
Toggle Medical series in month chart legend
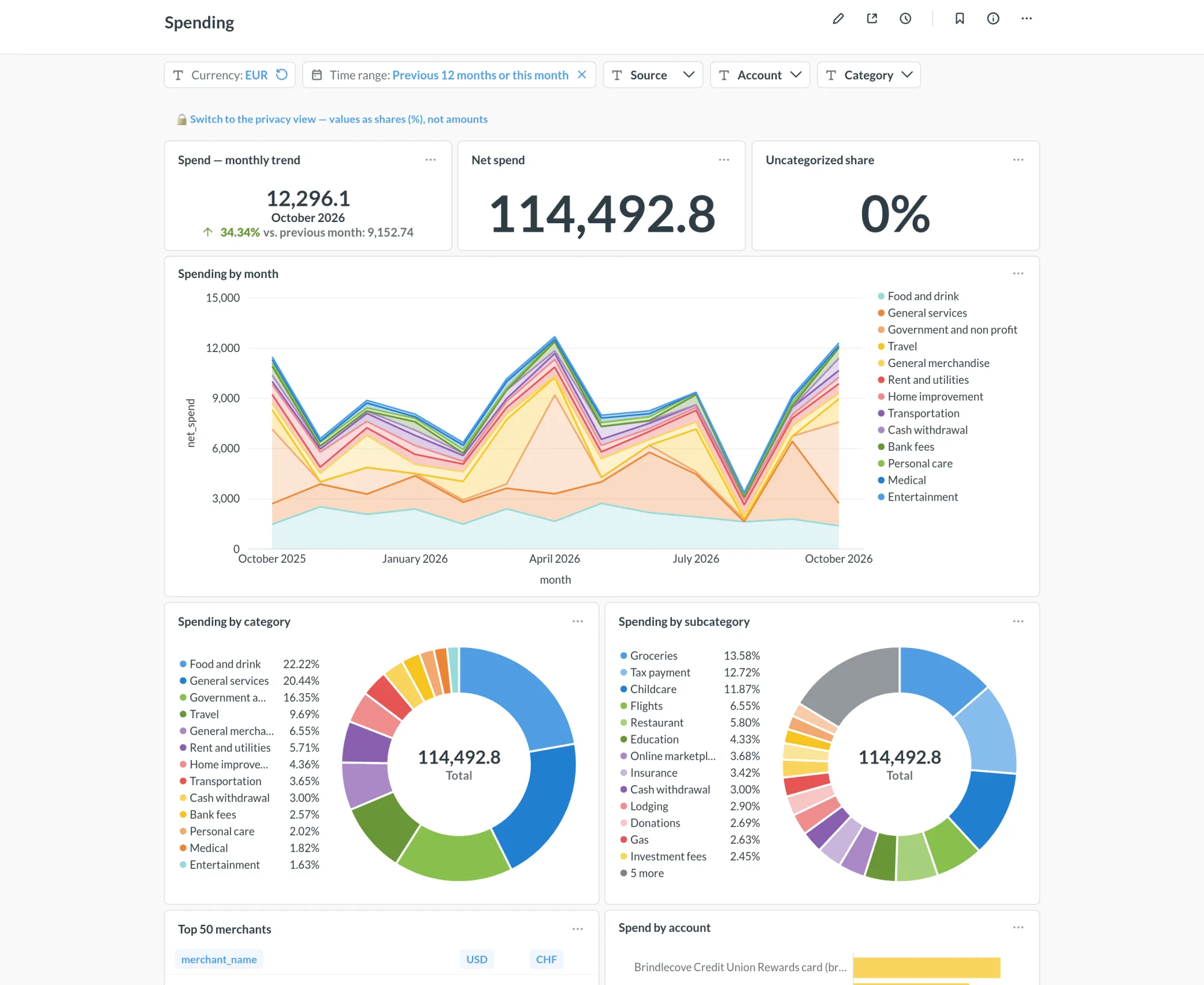pos(901,480)
